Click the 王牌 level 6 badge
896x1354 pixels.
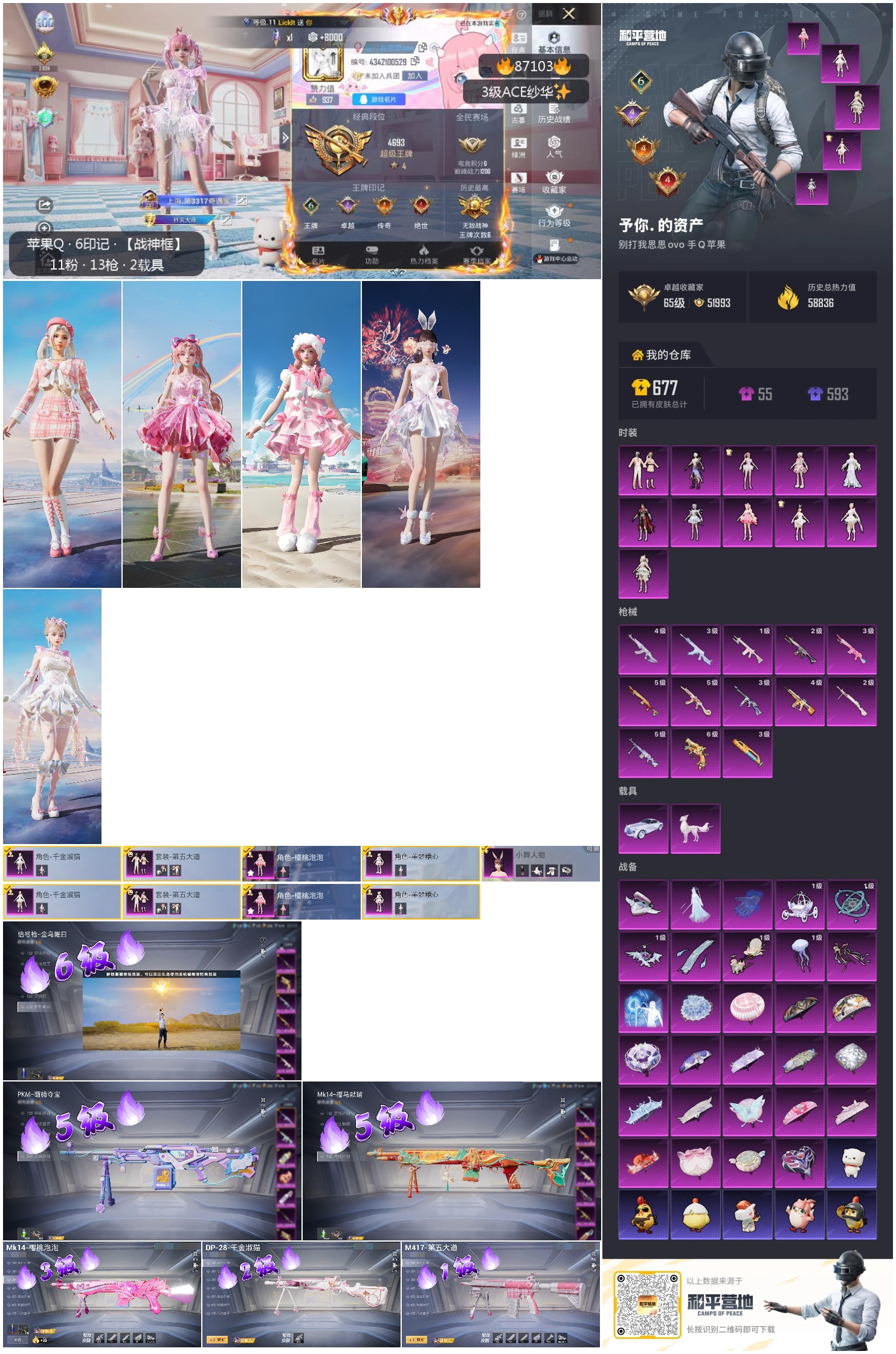coord(311,206)
